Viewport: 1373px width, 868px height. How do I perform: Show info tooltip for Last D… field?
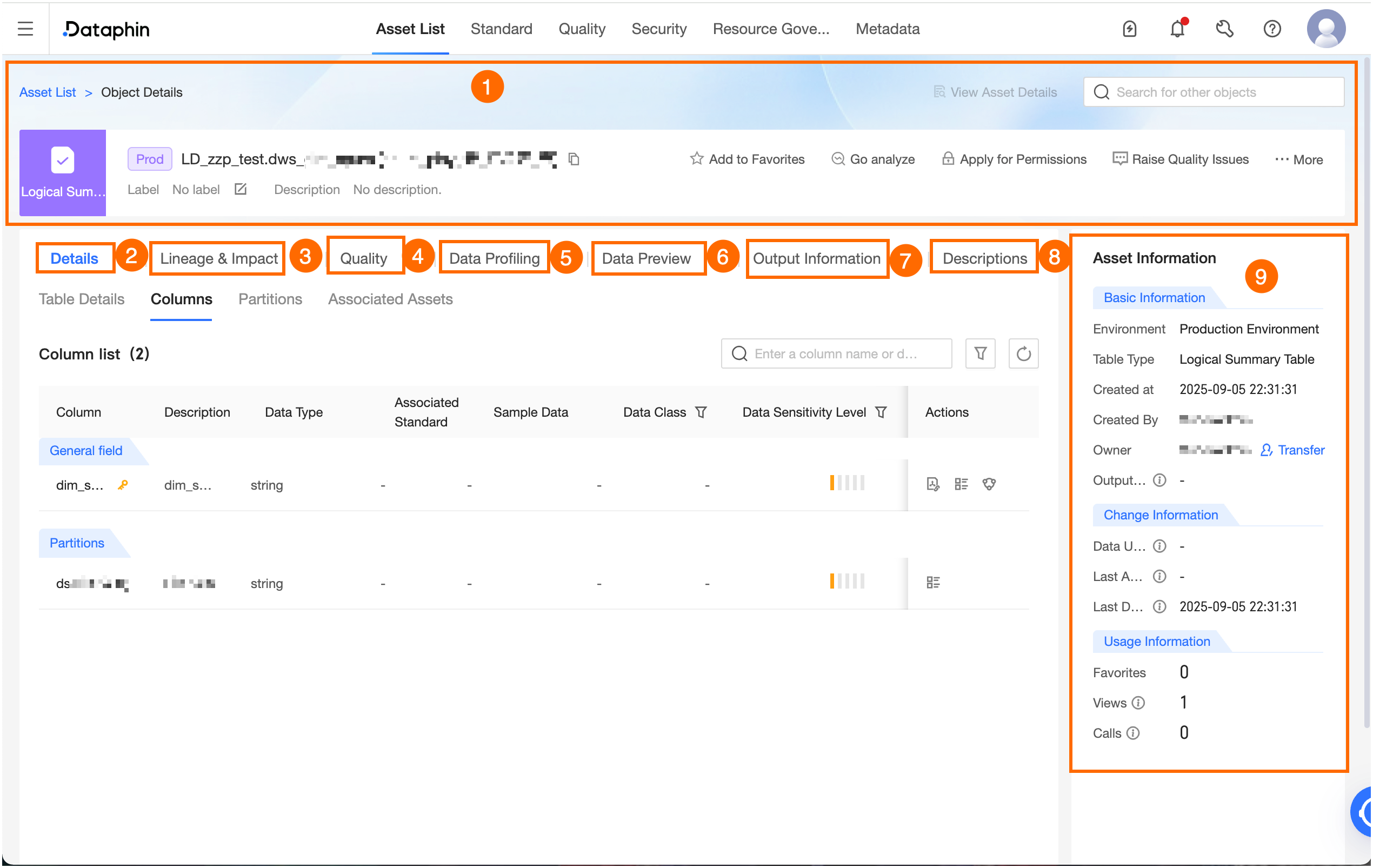pos(1159,606)
